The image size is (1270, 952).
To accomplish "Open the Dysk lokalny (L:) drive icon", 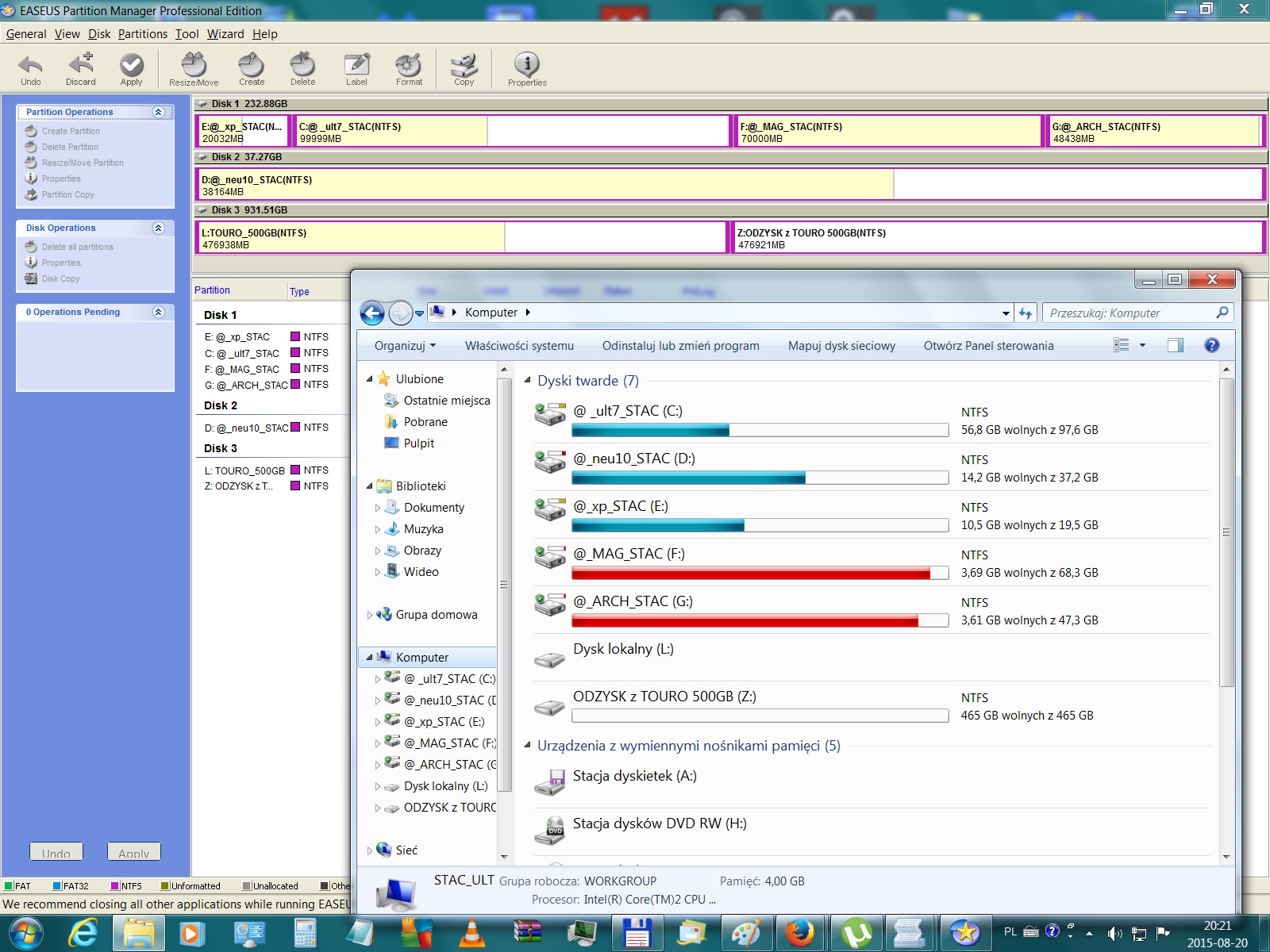I will 549,658.
